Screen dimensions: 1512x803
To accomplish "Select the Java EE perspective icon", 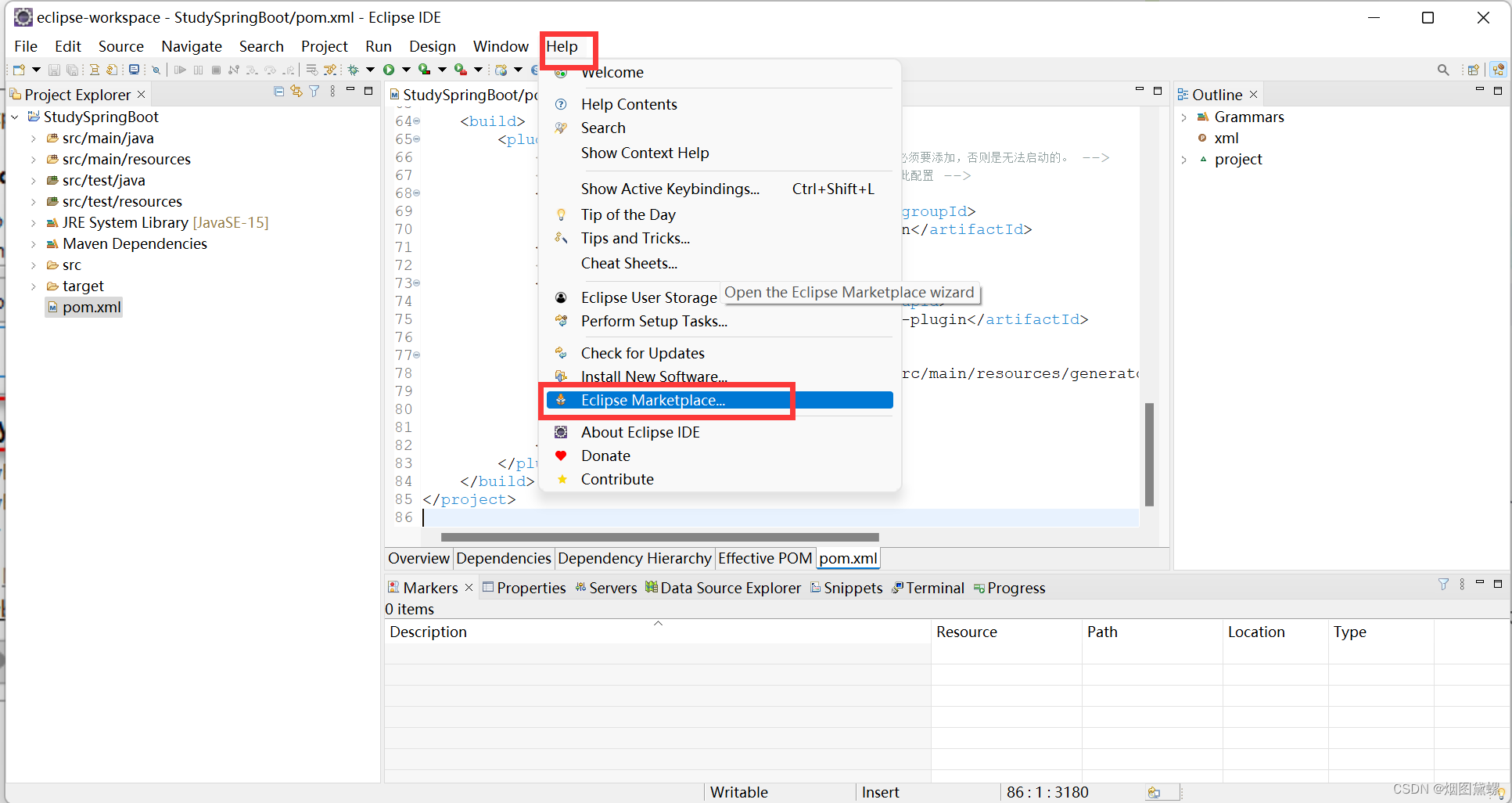I will 1498,70.
